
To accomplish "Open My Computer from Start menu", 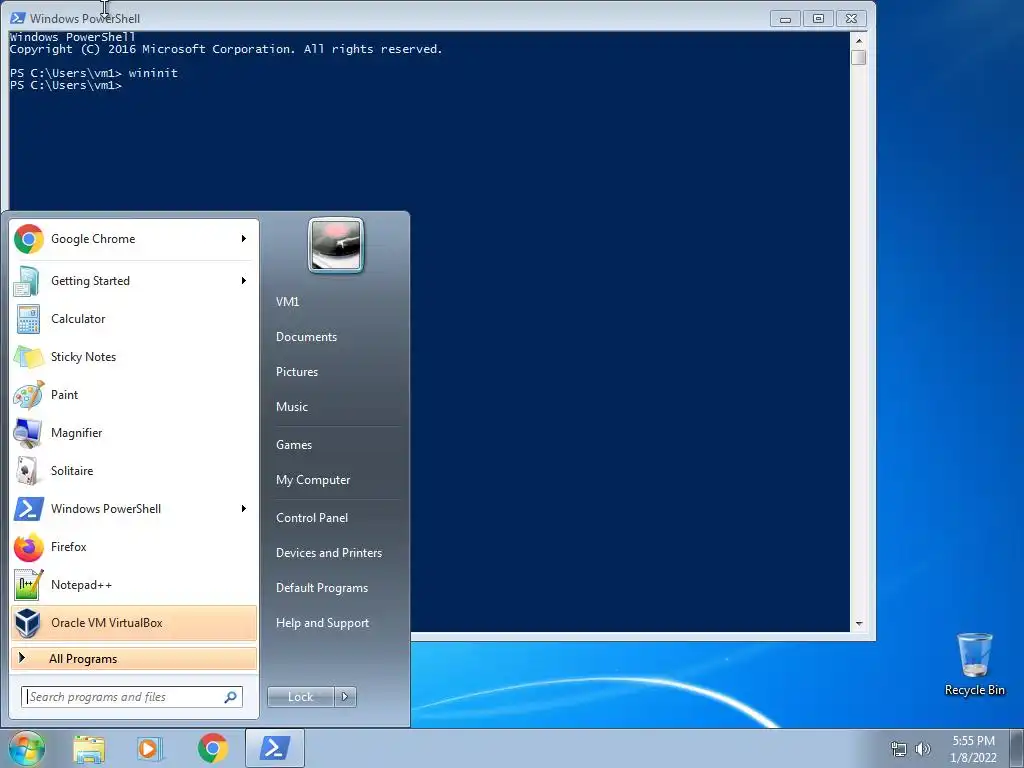I will tap(313, 480).
